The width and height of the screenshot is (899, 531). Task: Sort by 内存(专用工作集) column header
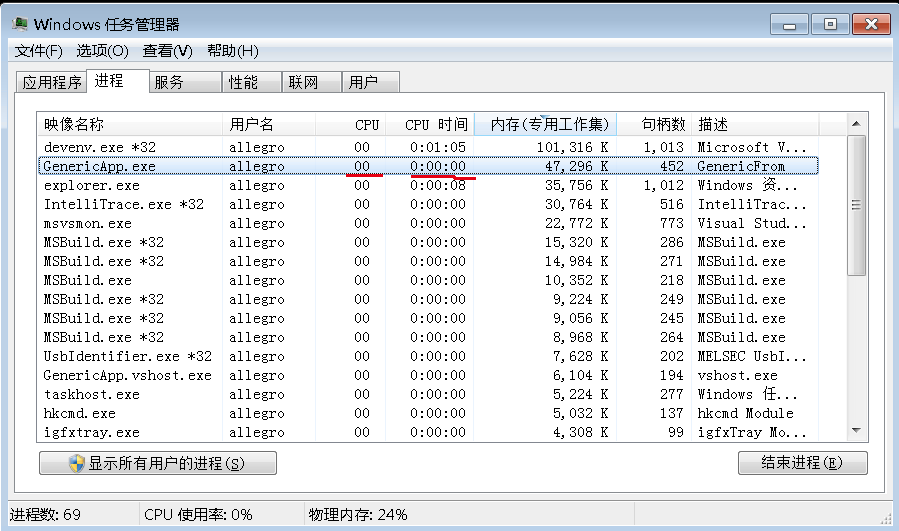click(x=545, y=124)
